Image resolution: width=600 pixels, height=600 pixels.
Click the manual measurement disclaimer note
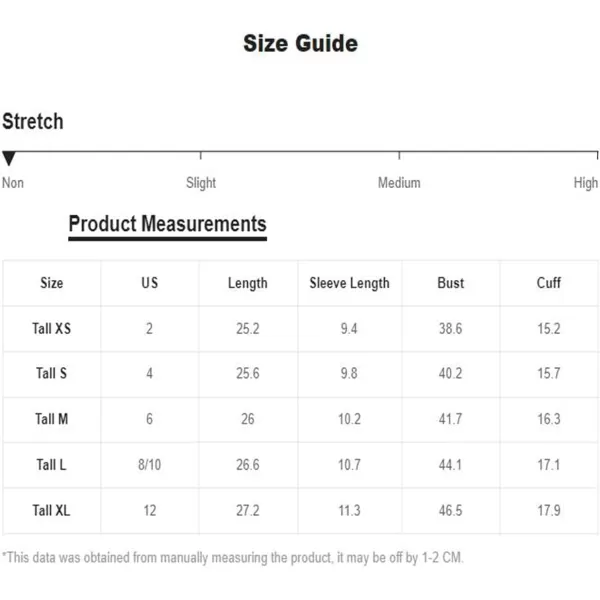[x=233, y=557]
